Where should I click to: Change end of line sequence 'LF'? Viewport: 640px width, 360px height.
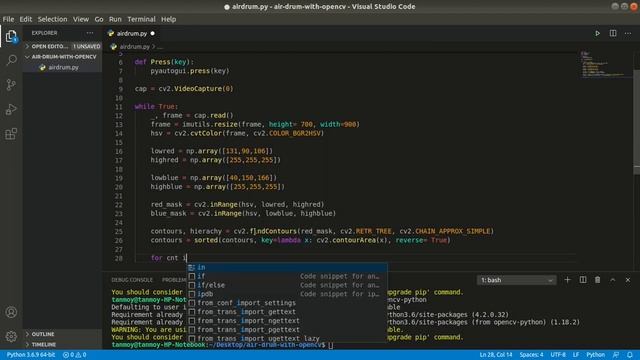[x=576, y=355]
